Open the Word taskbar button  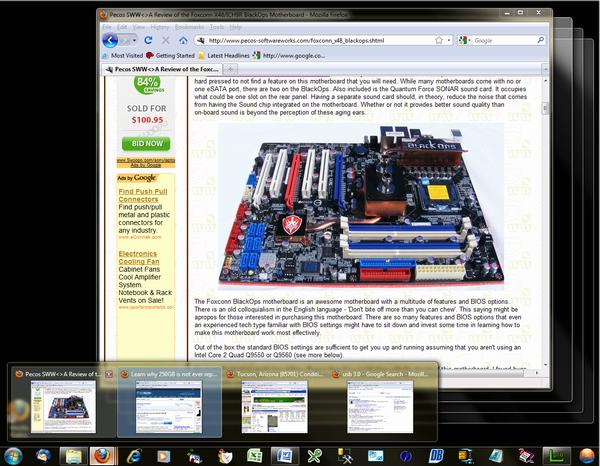(285, 456)
